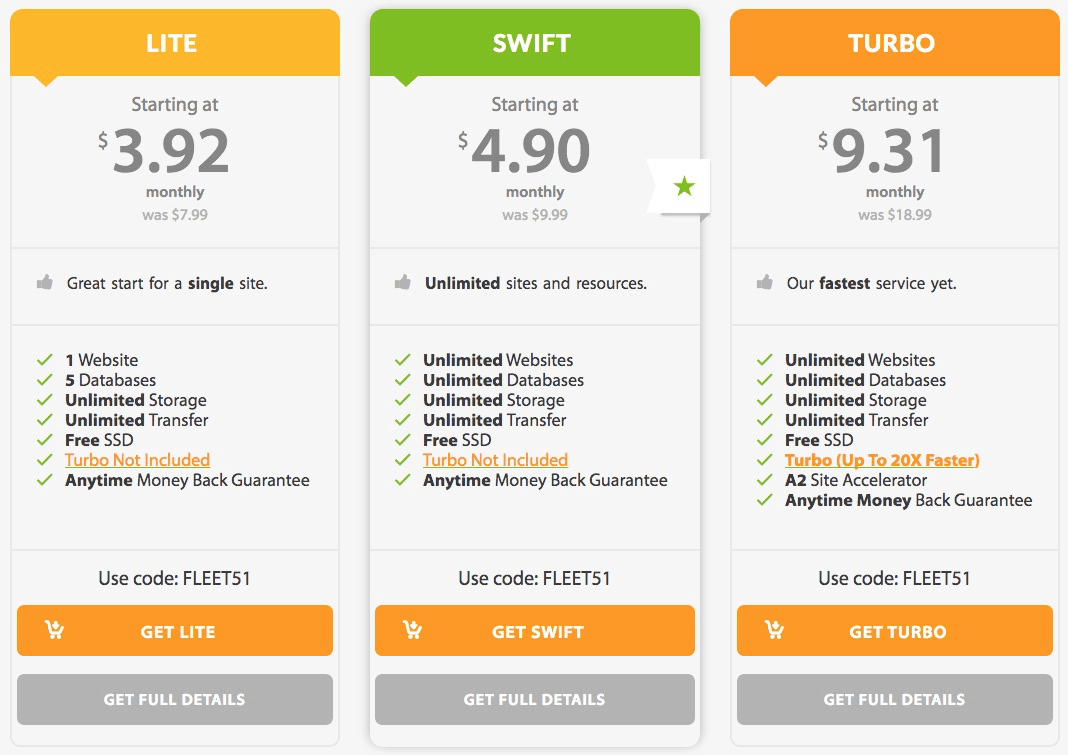Viewport: 1068px width, 755px height.
Task: Click the Swift plan header
Action: pyautogui.click(x=534, y=44)
